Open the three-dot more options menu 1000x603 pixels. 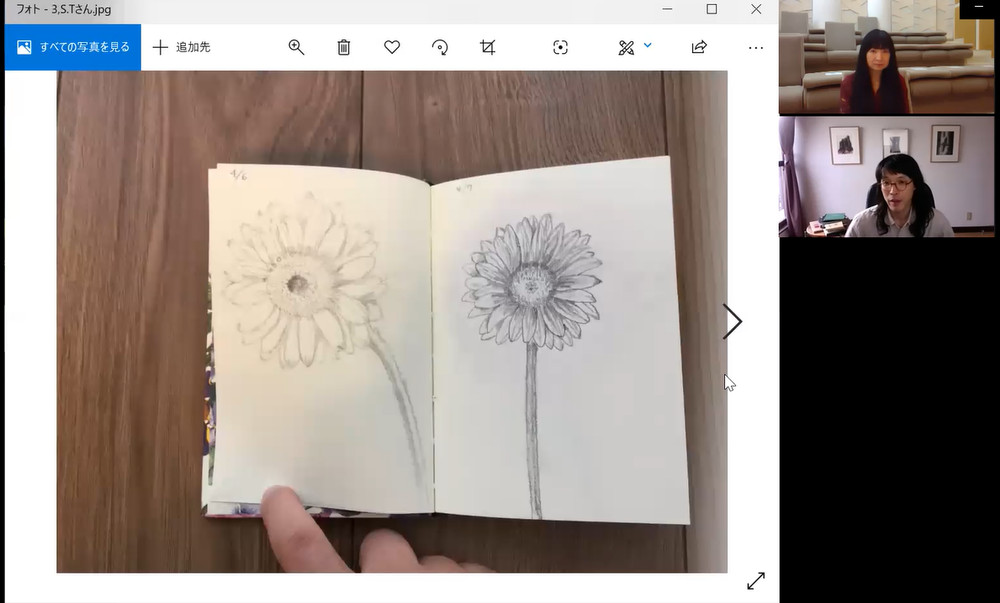pyautogui.click(x=756, y=47)
